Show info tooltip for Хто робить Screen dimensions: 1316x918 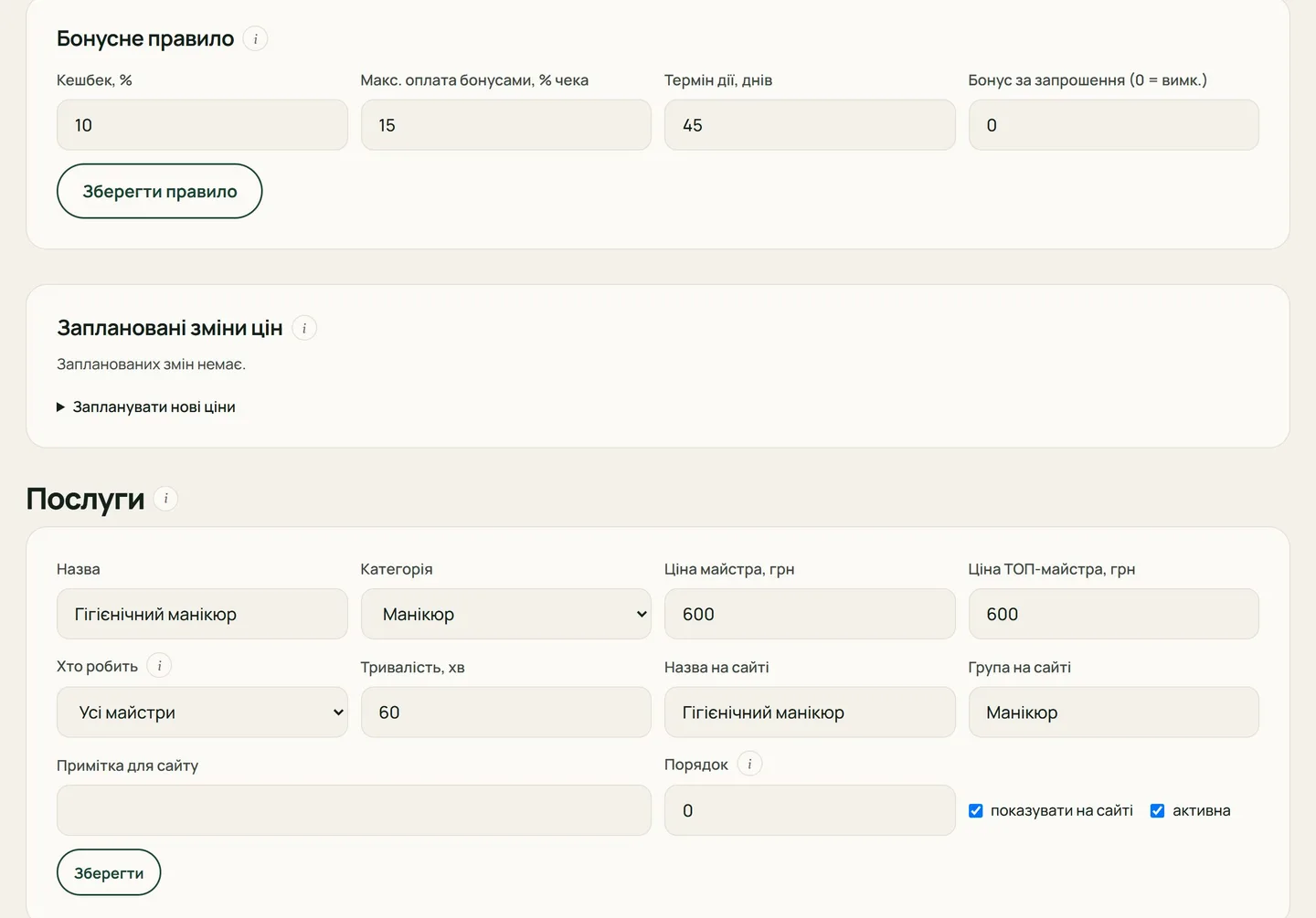pyautogui.click(x=159, y=666)
